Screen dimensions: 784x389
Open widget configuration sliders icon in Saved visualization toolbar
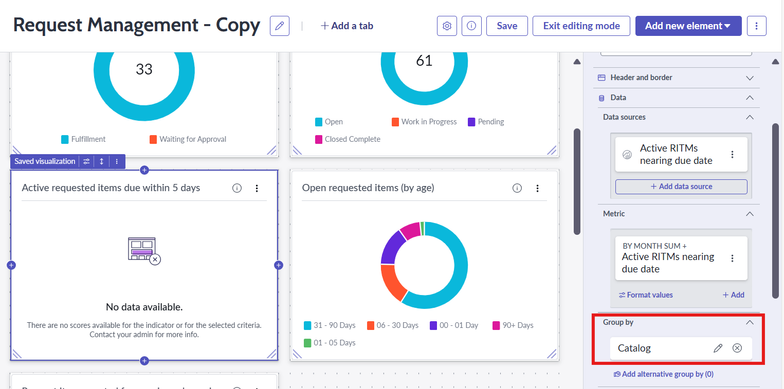click(x=86, y=162)
